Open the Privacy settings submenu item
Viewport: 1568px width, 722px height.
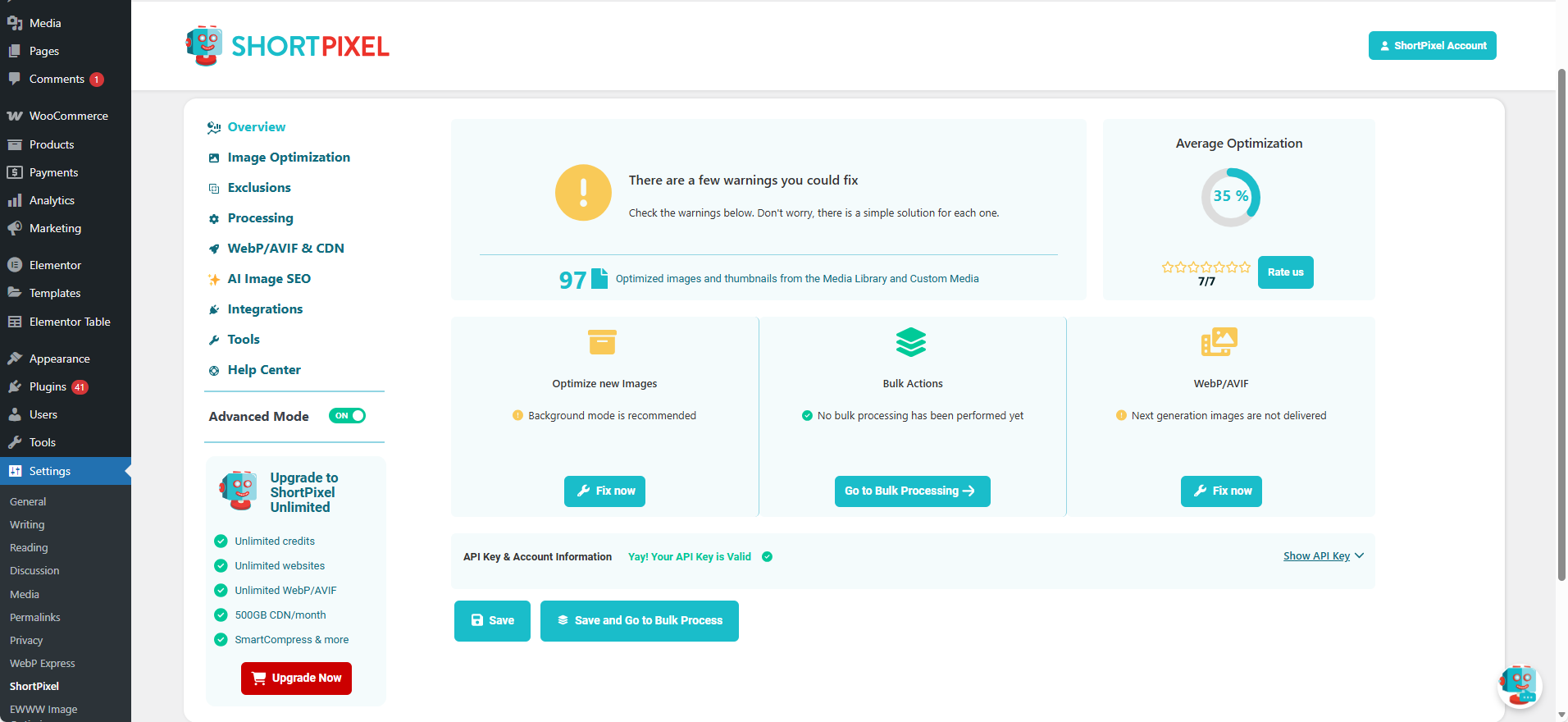(x=26, y=640)
